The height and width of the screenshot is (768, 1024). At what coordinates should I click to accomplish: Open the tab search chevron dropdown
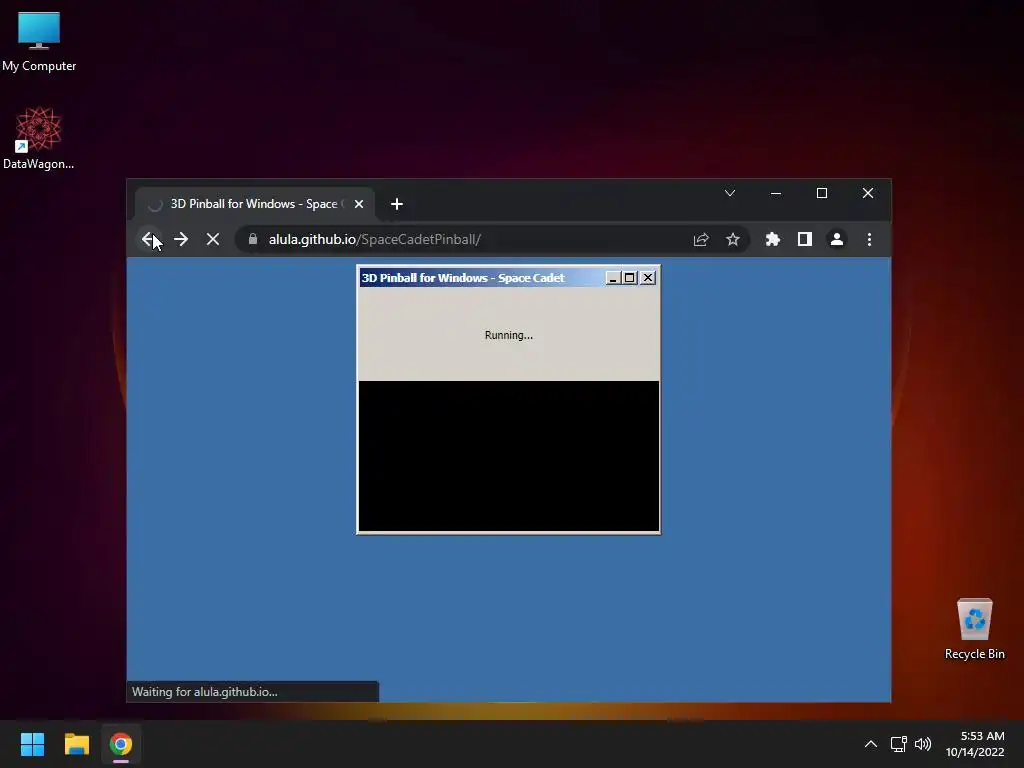click(730, 193)
